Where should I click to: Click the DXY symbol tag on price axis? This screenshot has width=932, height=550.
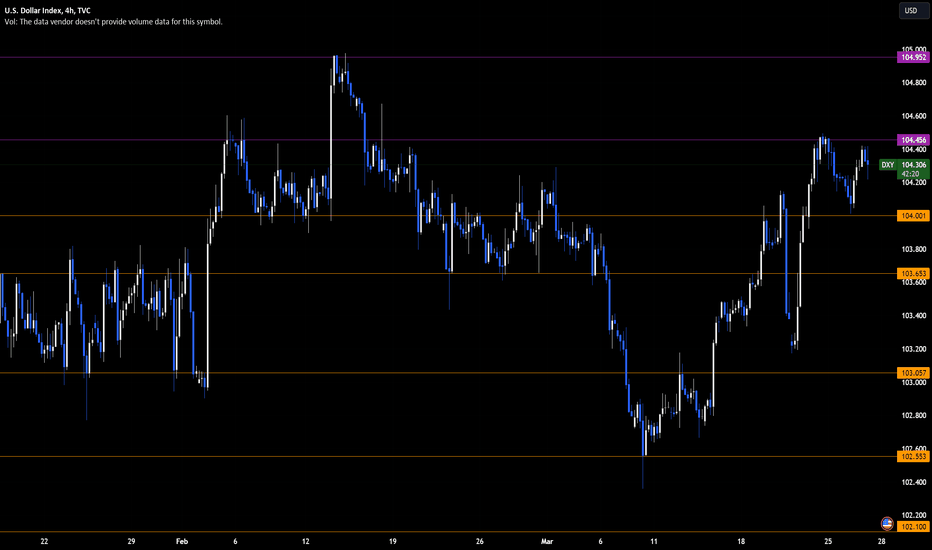pos(887,165)
